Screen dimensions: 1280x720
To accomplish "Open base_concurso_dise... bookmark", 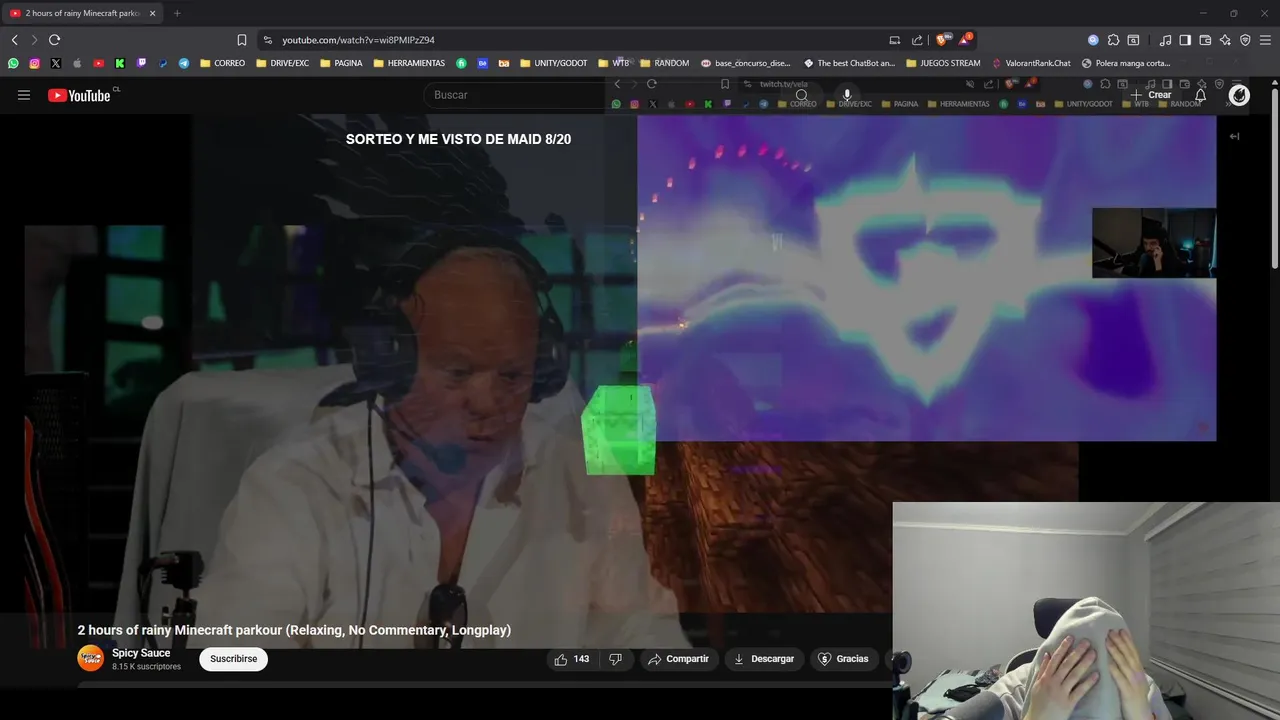I will pyautogui.click(x=746, y=63).
